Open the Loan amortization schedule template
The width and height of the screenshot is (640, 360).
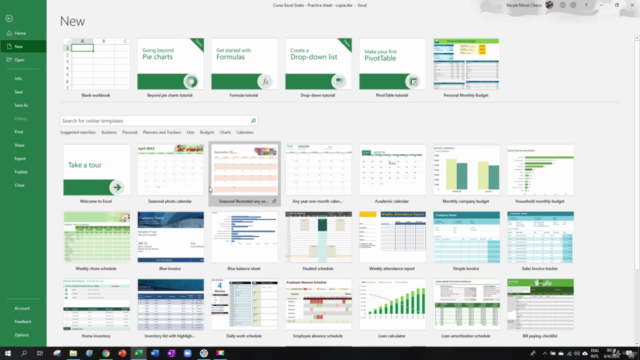click(466, 309)
